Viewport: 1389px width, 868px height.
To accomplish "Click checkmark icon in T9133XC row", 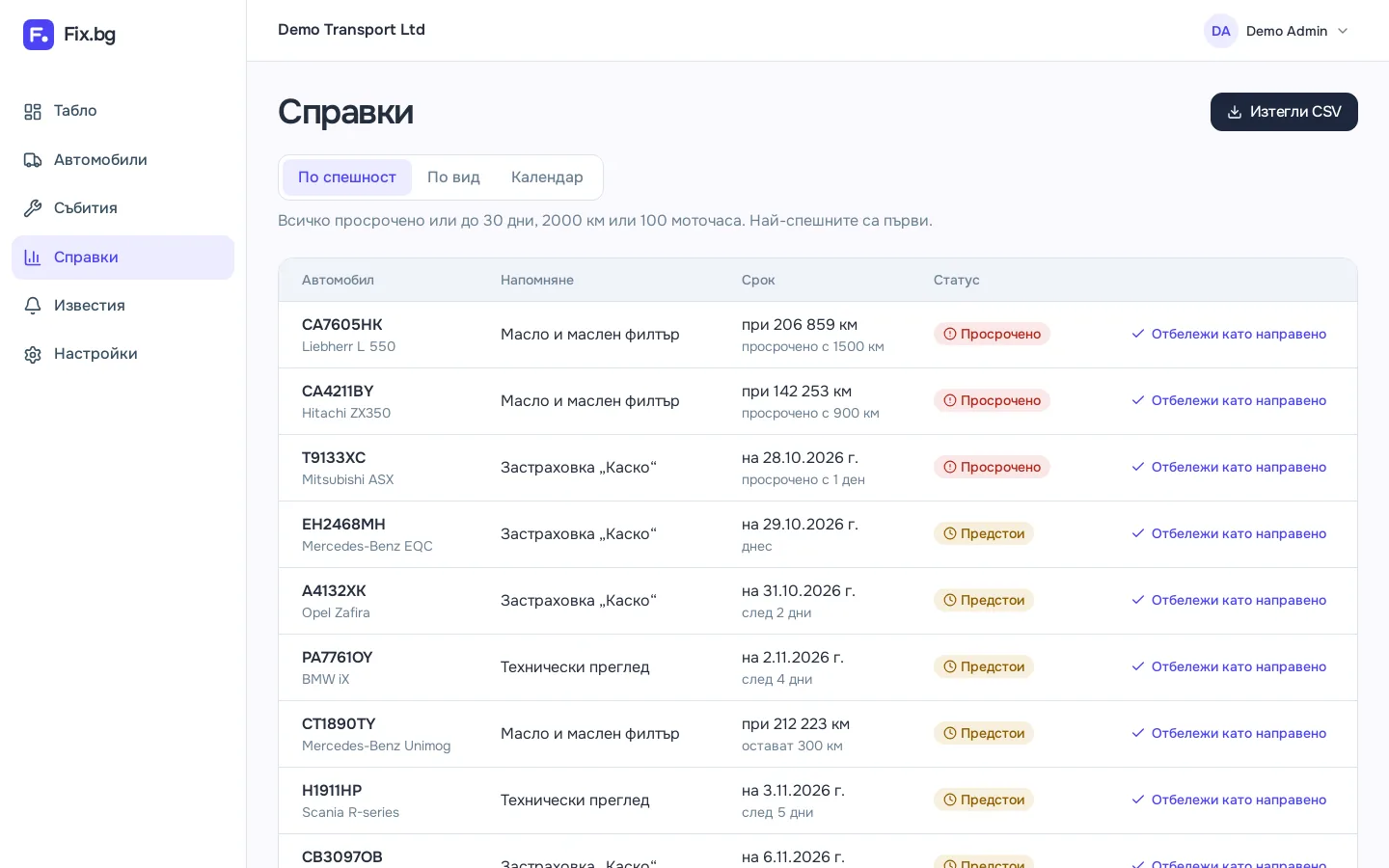I will 1138,467.
